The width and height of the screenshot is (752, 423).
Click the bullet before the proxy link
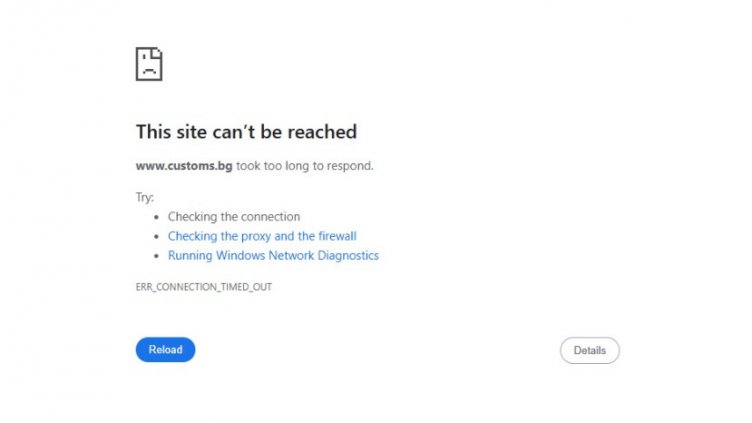coord(156,237)
